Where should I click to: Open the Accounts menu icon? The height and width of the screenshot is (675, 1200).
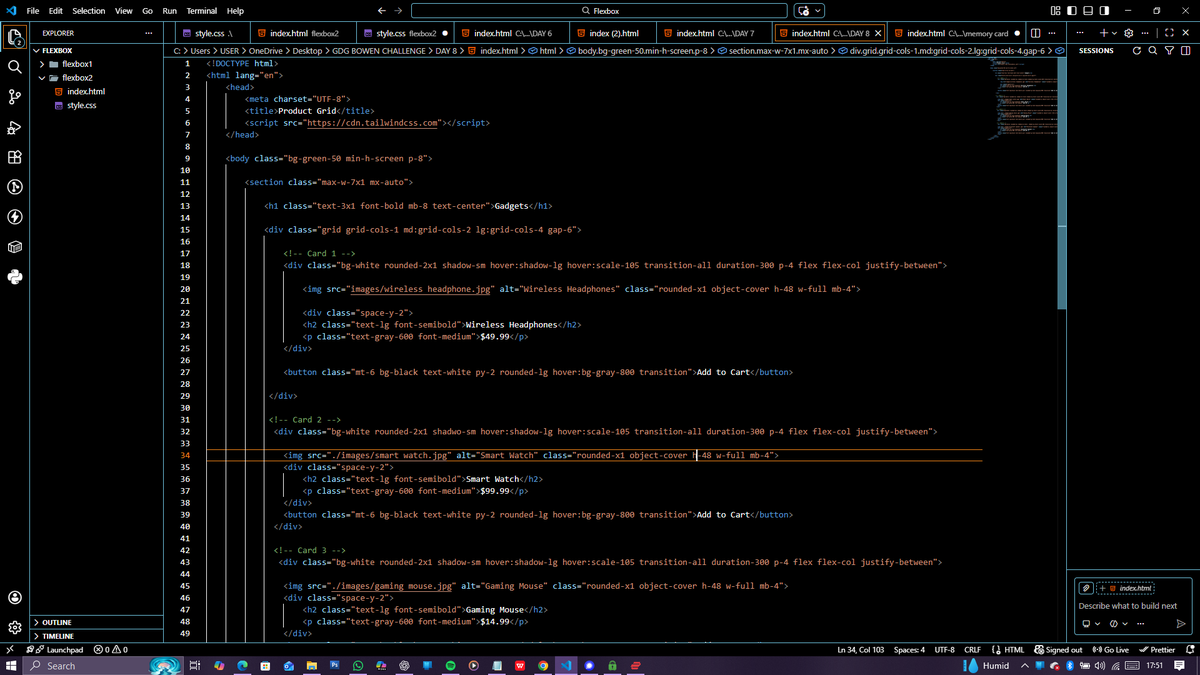(15, 597)
